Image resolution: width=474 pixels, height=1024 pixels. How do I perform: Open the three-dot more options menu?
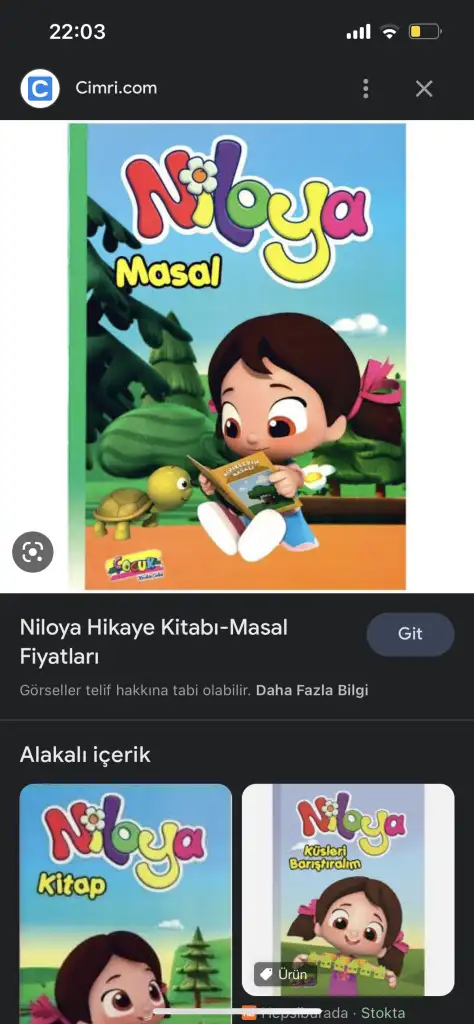[366, 88]
